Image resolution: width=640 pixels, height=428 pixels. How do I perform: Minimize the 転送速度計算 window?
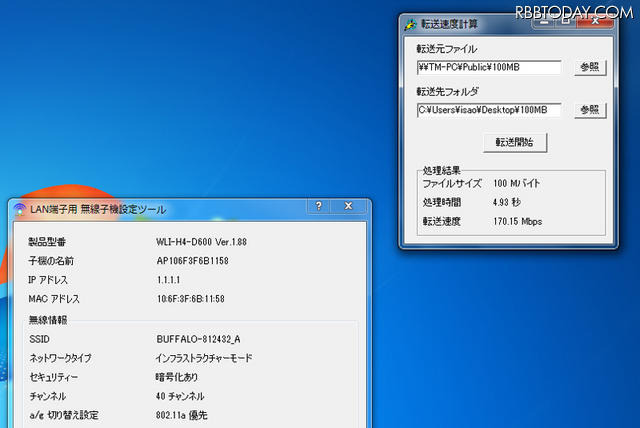(x=544, y=22)
